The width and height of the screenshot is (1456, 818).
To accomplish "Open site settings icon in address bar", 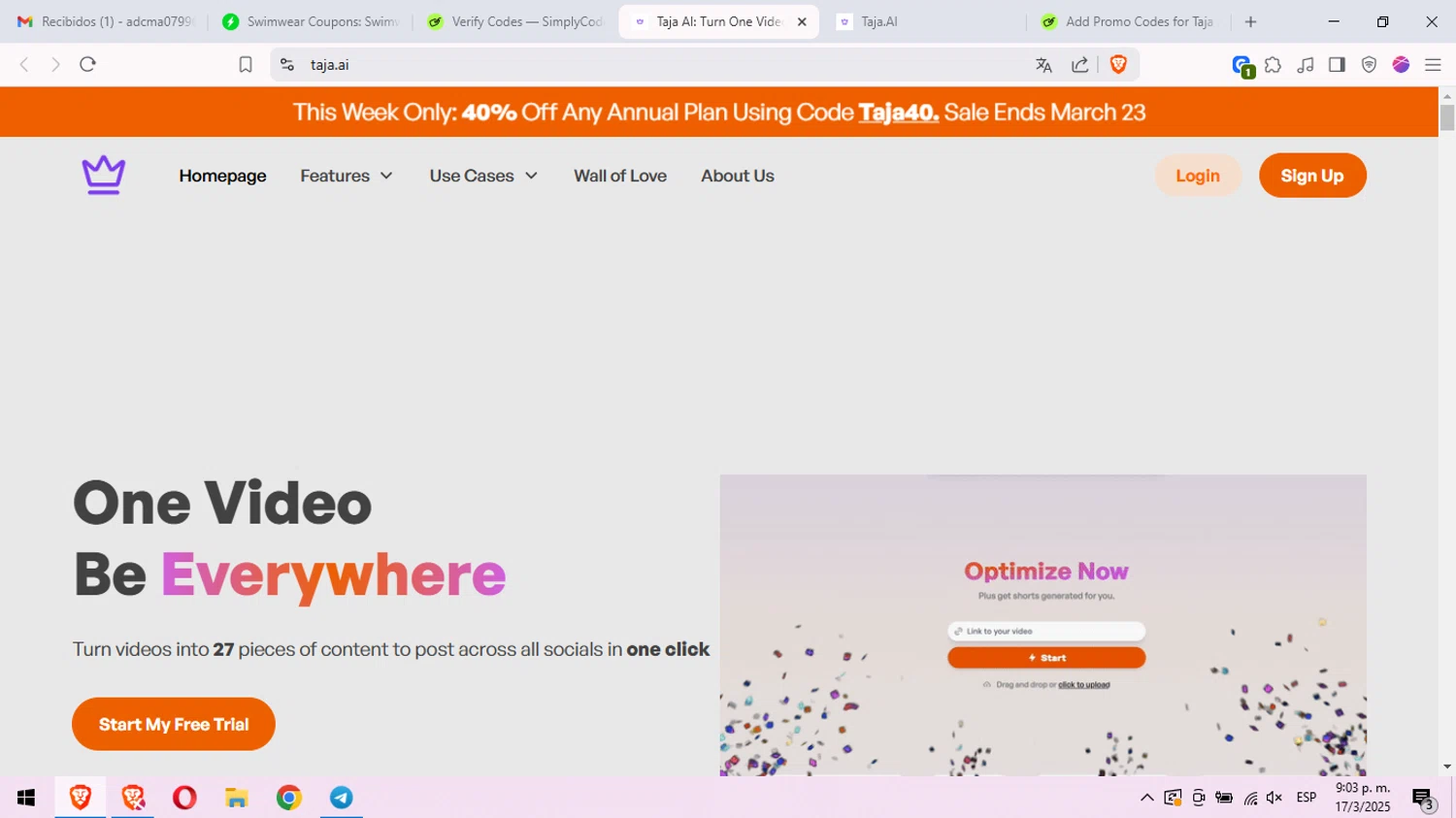I will click(x=287, y=65).
